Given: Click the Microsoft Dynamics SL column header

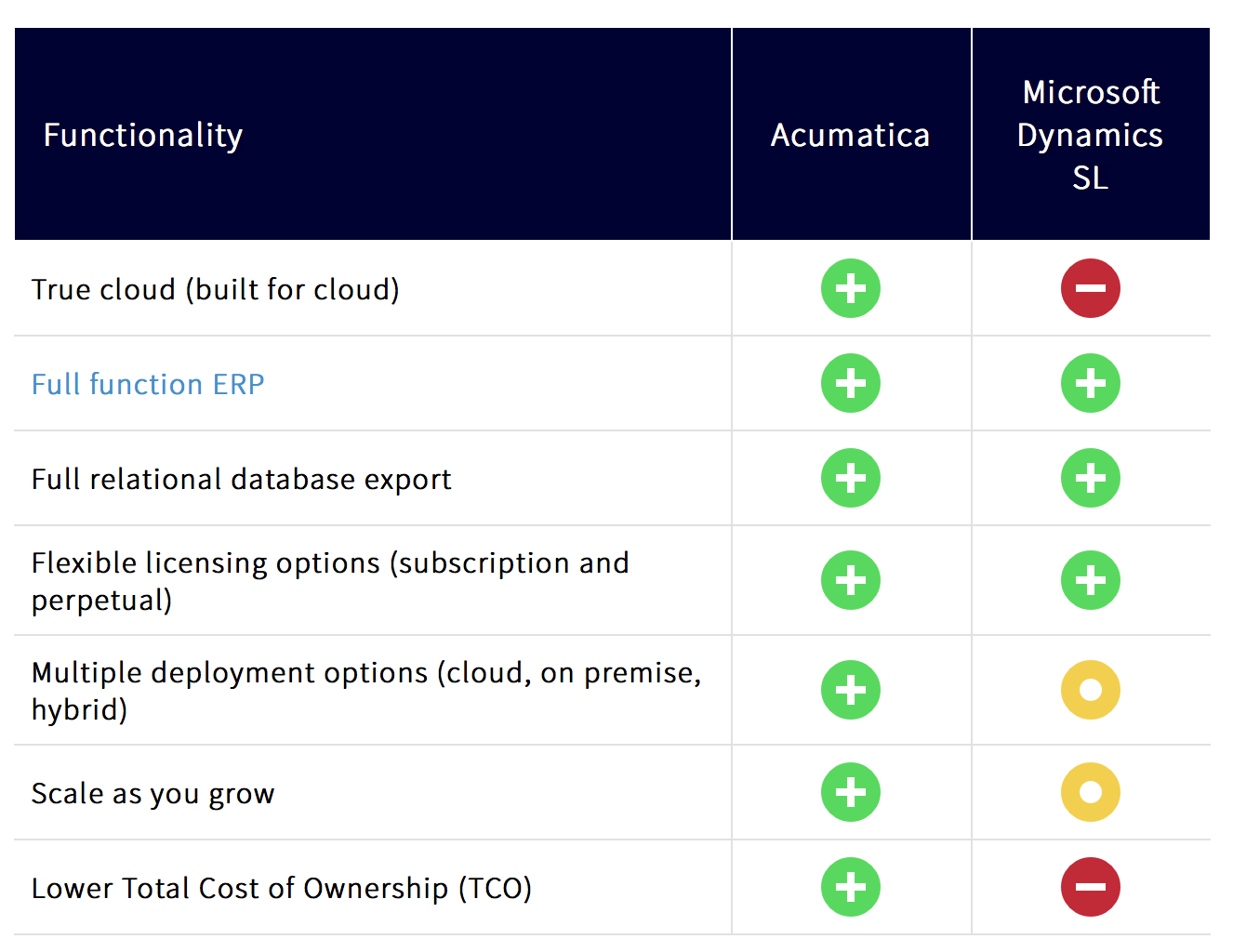Looking at the screenshot, I should click(1090, 136).
